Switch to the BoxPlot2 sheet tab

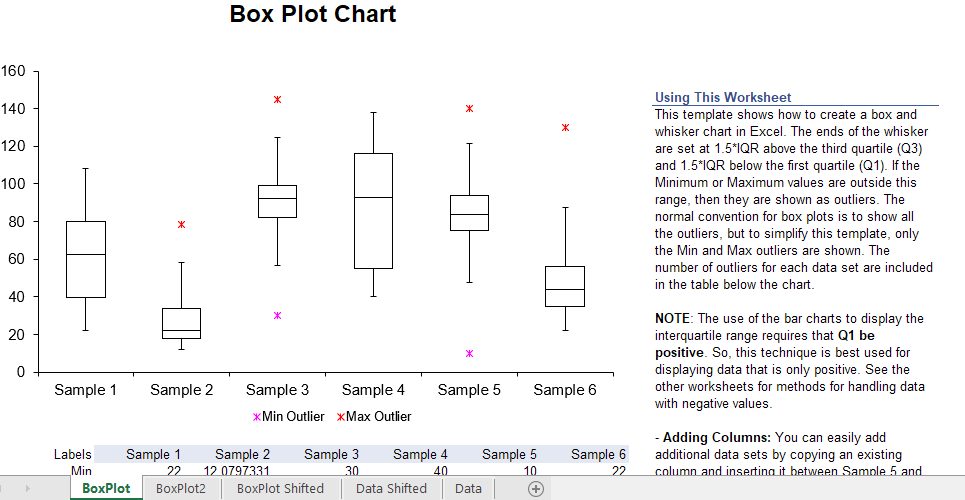point(181,489)
